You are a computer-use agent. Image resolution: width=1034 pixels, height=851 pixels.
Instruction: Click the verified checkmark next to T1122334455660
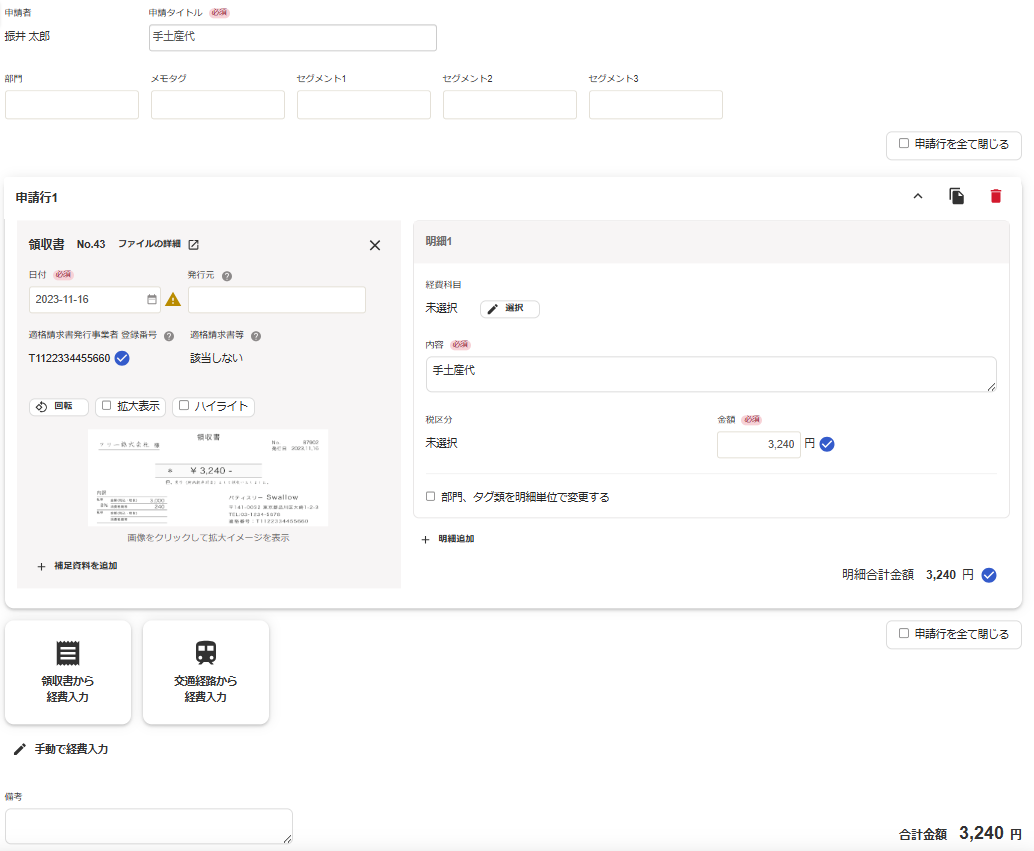point(122,358)
